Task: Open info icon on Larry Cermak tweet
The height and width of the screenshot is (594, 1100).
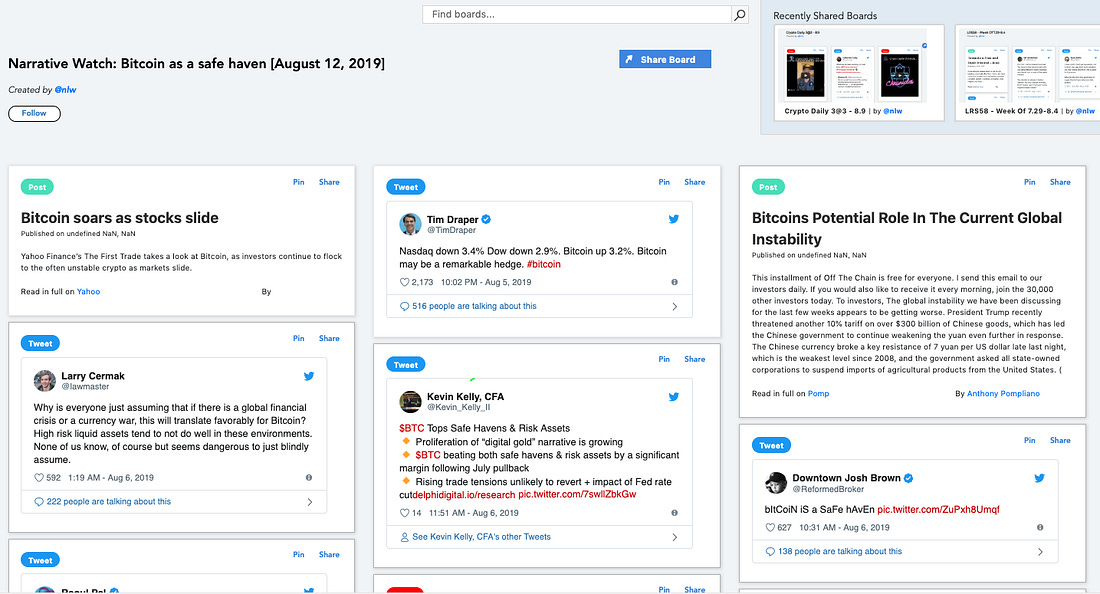Action: 309,478
